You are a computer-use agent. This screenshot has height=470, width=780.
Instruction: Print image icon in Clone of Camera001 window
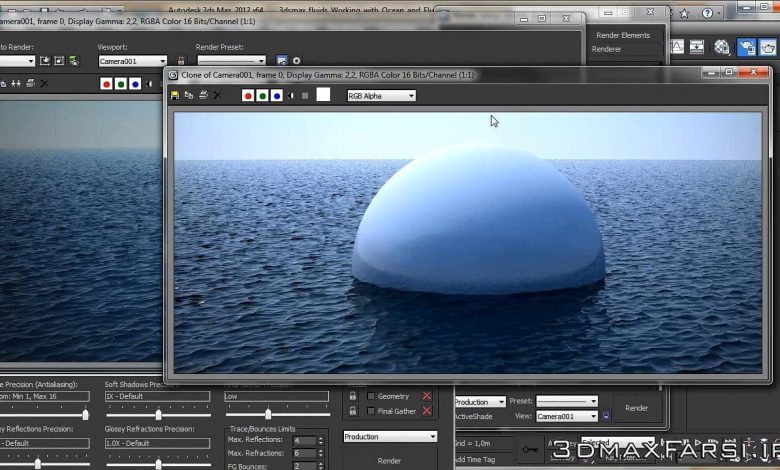click(x=203, y=95)
